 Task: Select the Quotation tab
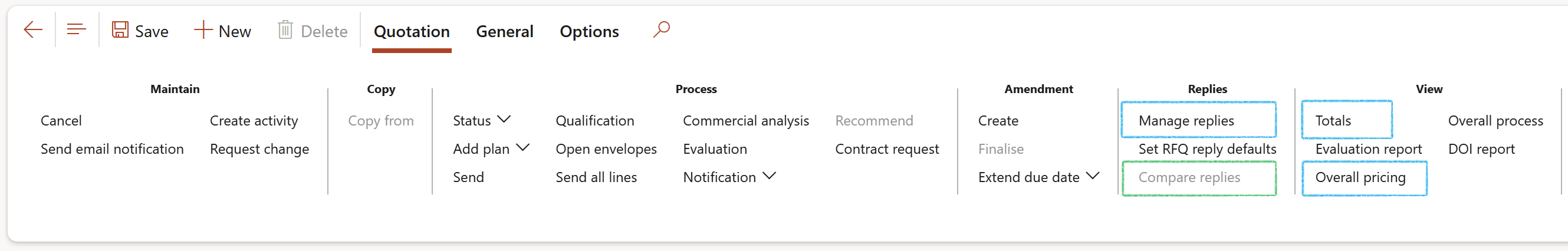click(x=412, y=32)
